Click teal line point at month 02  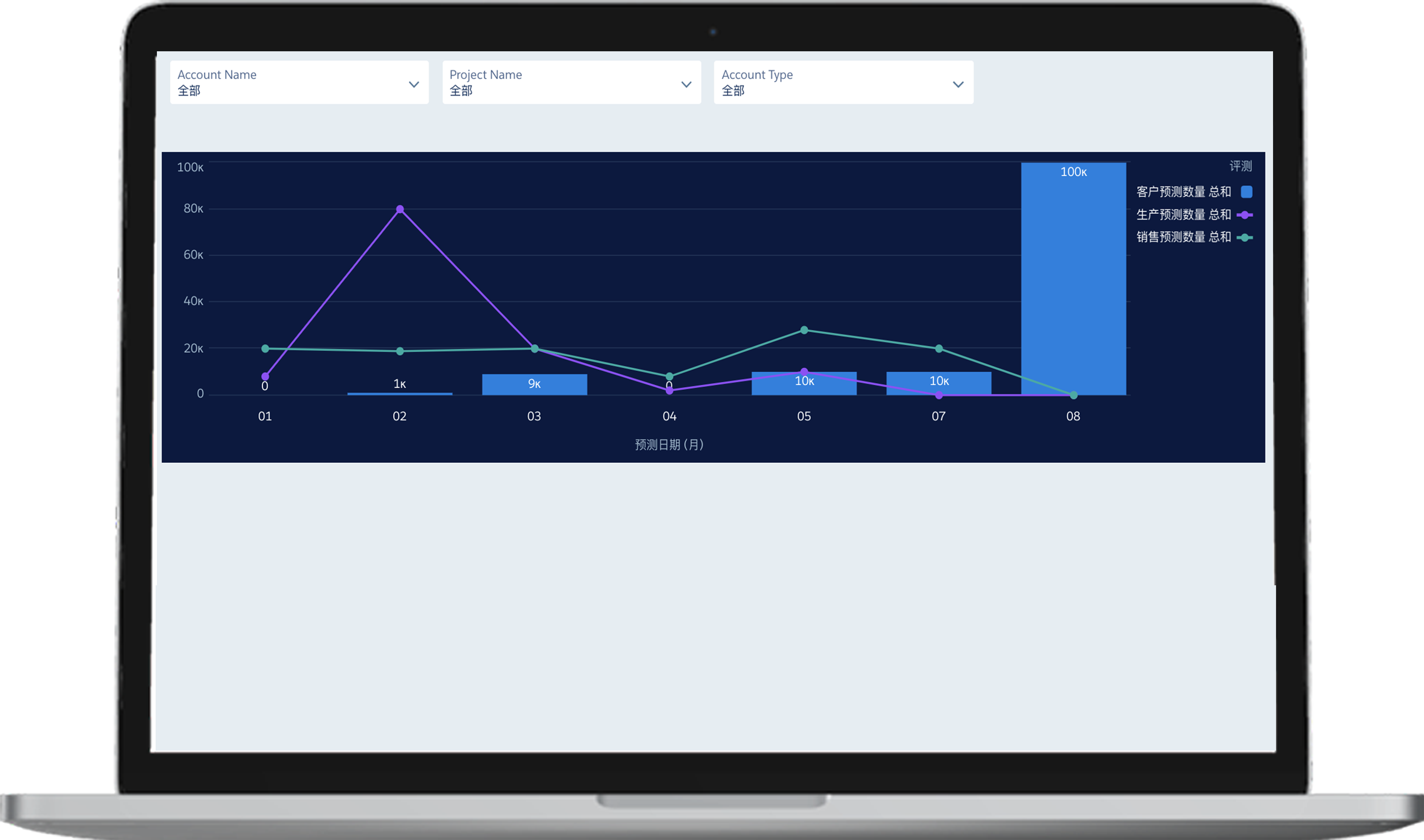point(400,351)
